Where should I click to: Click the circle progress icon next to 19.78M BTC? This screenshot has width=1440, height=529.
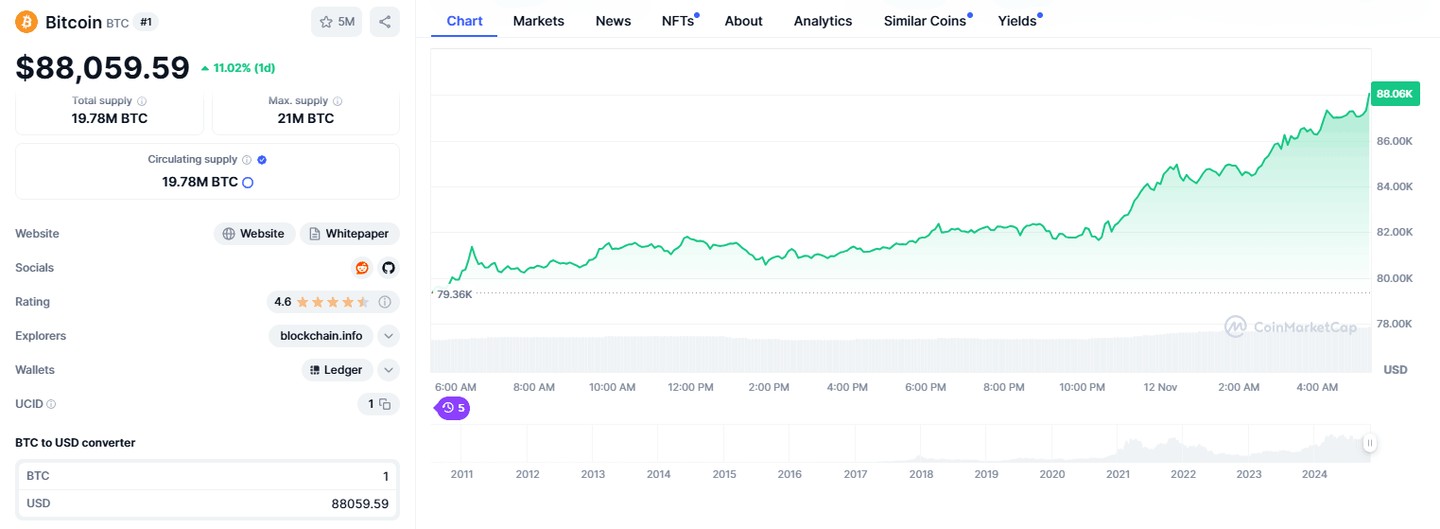248,182
